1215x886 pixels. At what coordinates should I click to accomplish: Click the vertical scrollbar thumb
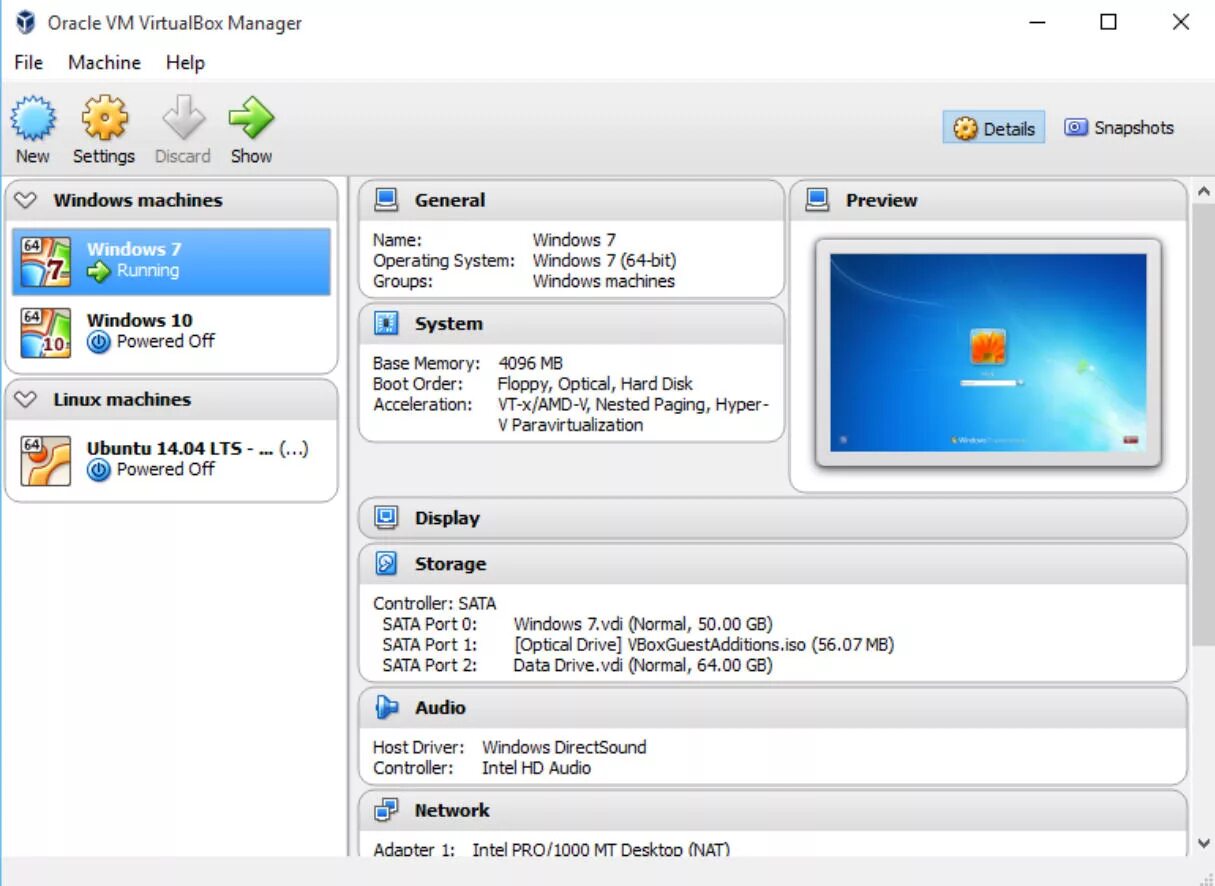[x=1203, y=425]
